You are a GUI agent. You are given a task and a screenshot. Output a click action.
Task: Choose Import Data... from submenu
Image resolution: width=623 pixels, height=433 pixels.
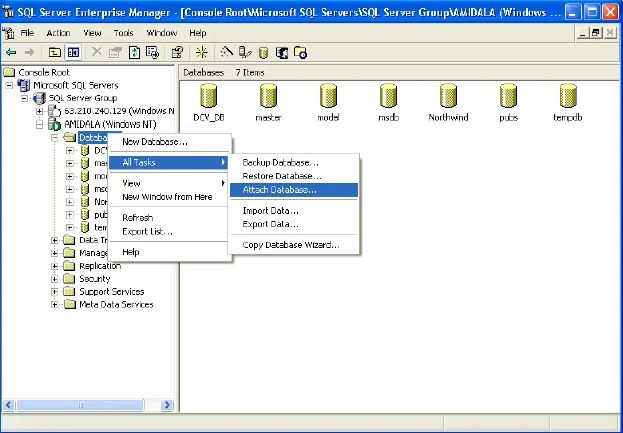click(294, 211)
